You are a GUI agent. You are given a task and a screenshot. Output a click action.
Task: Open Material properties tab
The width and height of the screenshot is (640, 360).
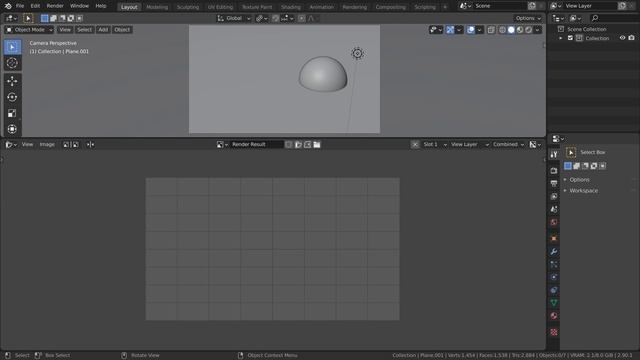(554, 316)
